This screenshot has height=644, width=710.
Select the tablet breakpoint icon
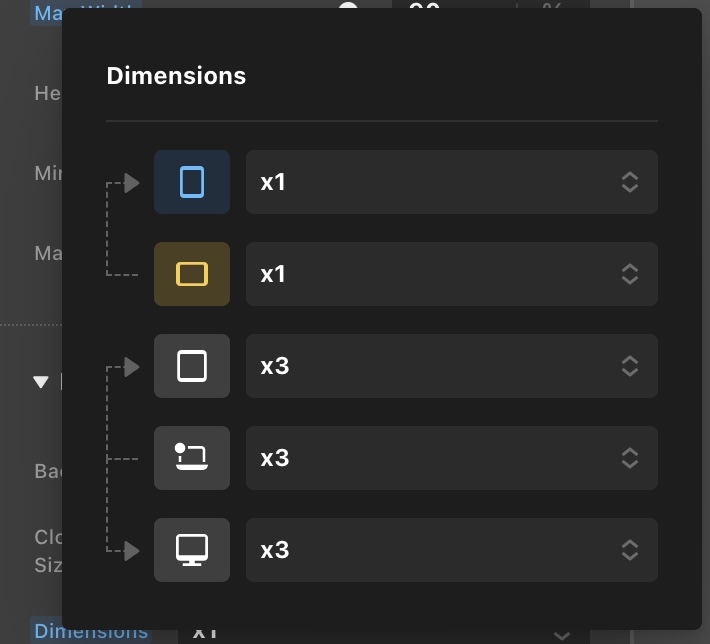[x=192, y=366]
